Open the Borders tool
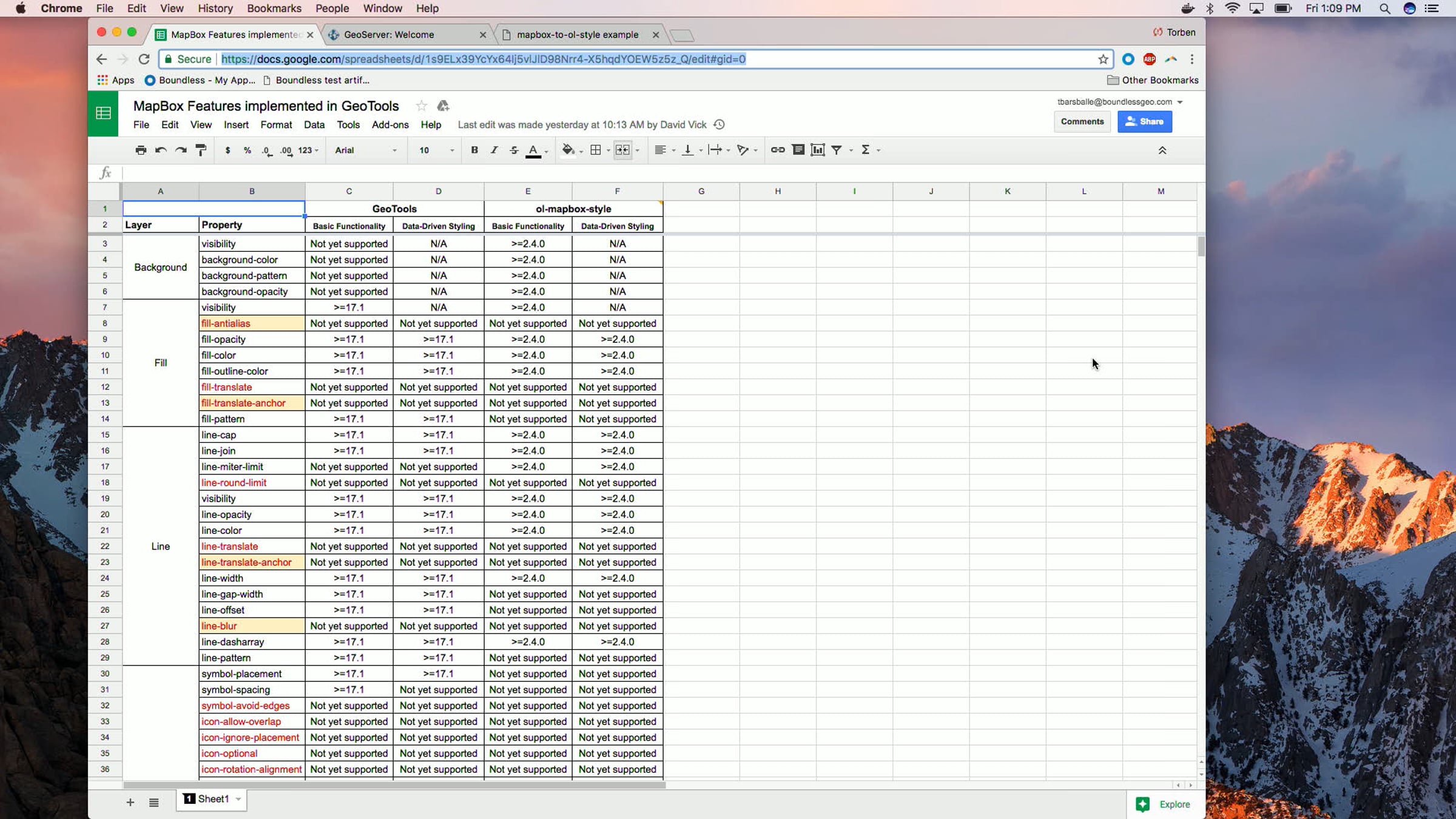The height and width of the screenshot is (819, 1456). pos(596,150)
